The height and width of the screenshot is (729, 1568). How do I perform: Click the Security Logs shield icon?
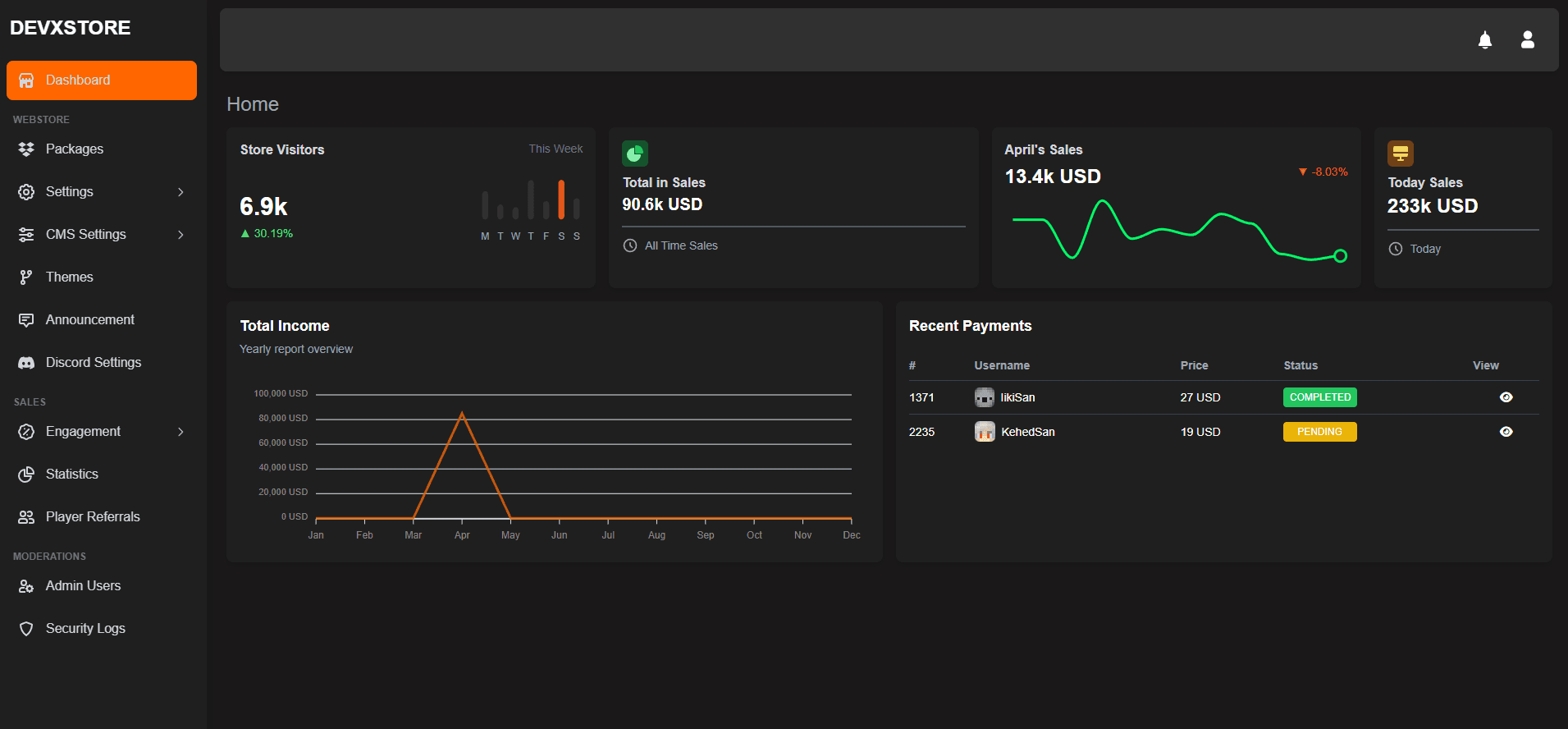pos(26,629)
